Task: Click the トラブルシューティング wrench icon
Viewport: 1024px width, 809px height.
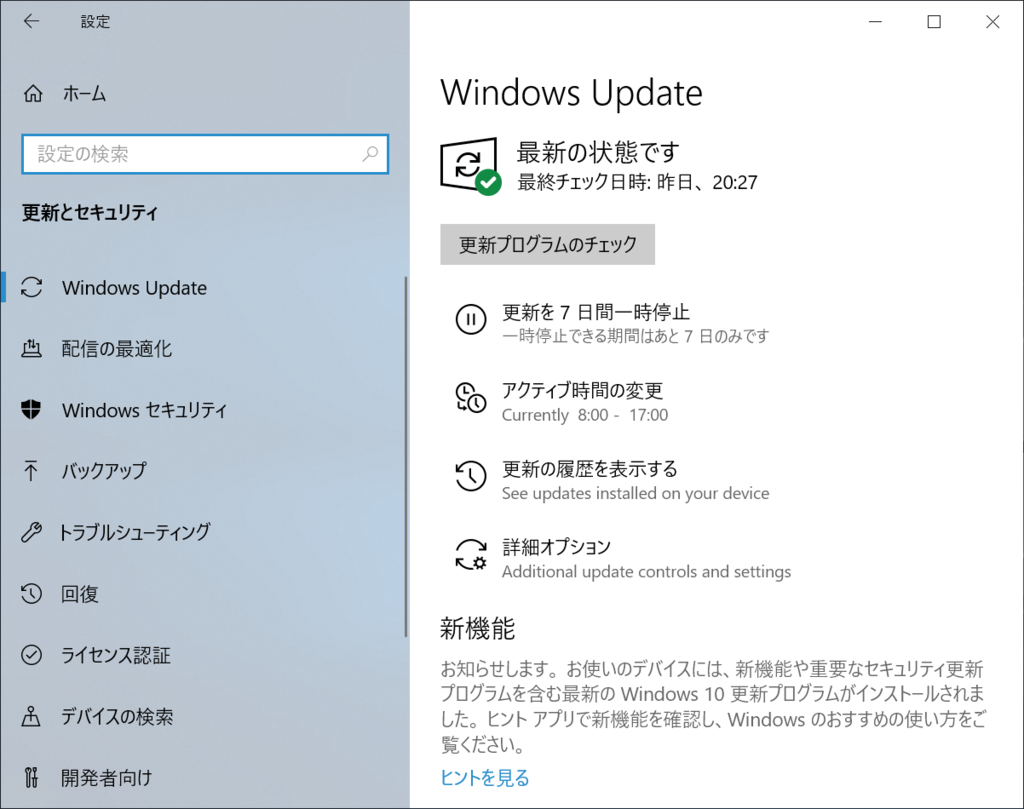Action: tap(31, 532)
